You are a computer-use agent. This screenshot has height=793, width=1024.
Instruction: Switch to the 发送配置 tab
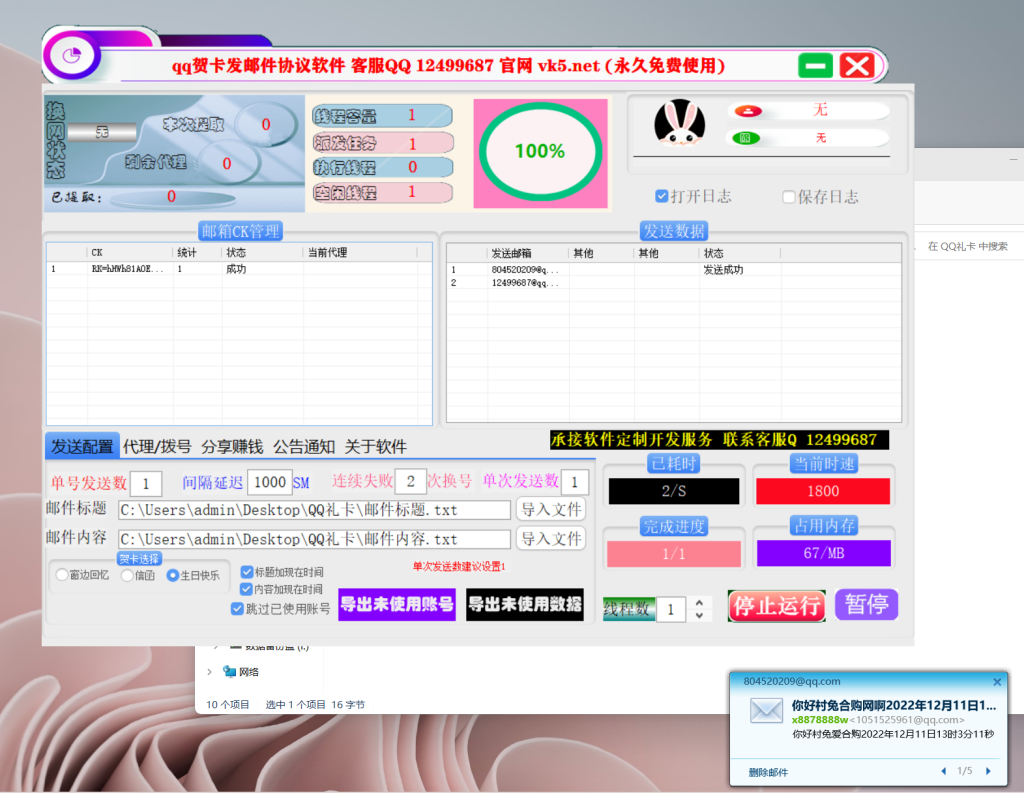click(82, 446)
